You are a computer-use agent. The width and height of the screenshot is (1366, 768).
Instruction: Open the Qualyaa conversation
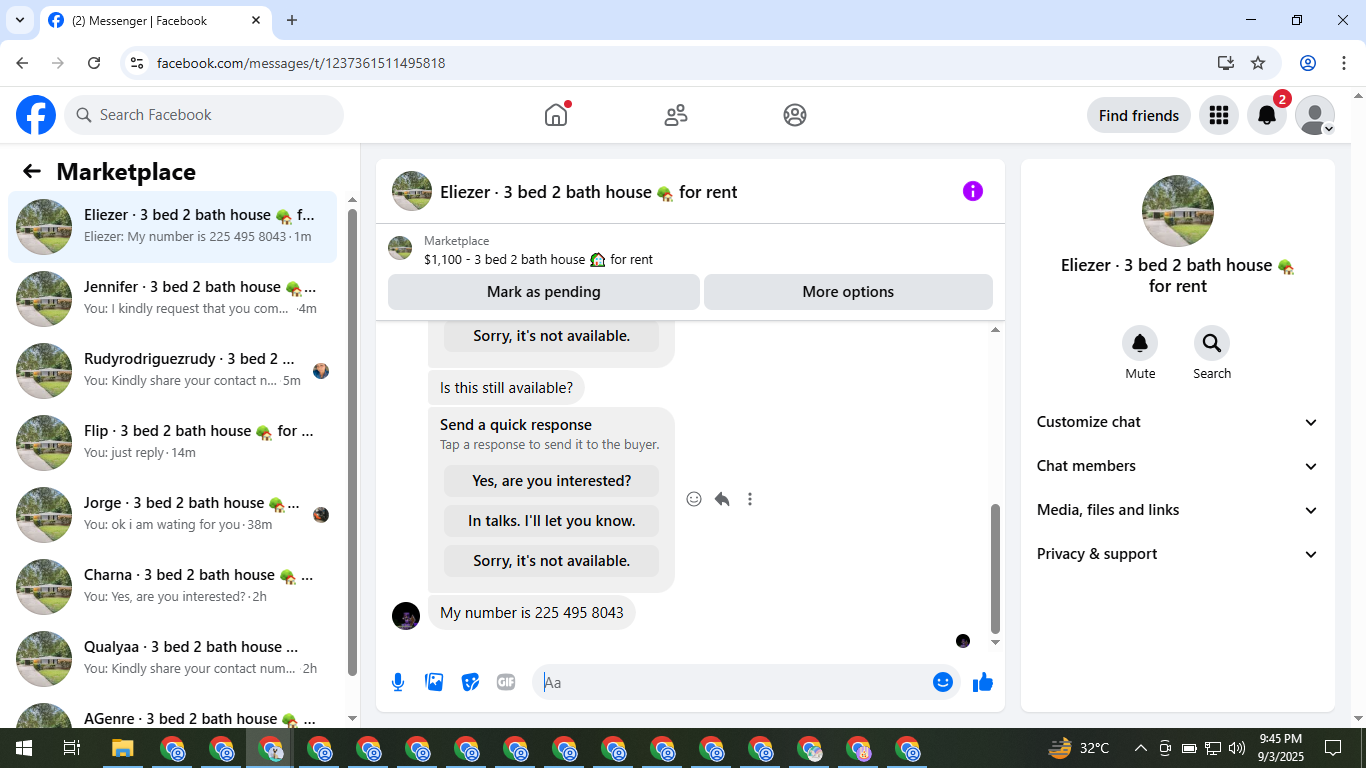[173, 659]
